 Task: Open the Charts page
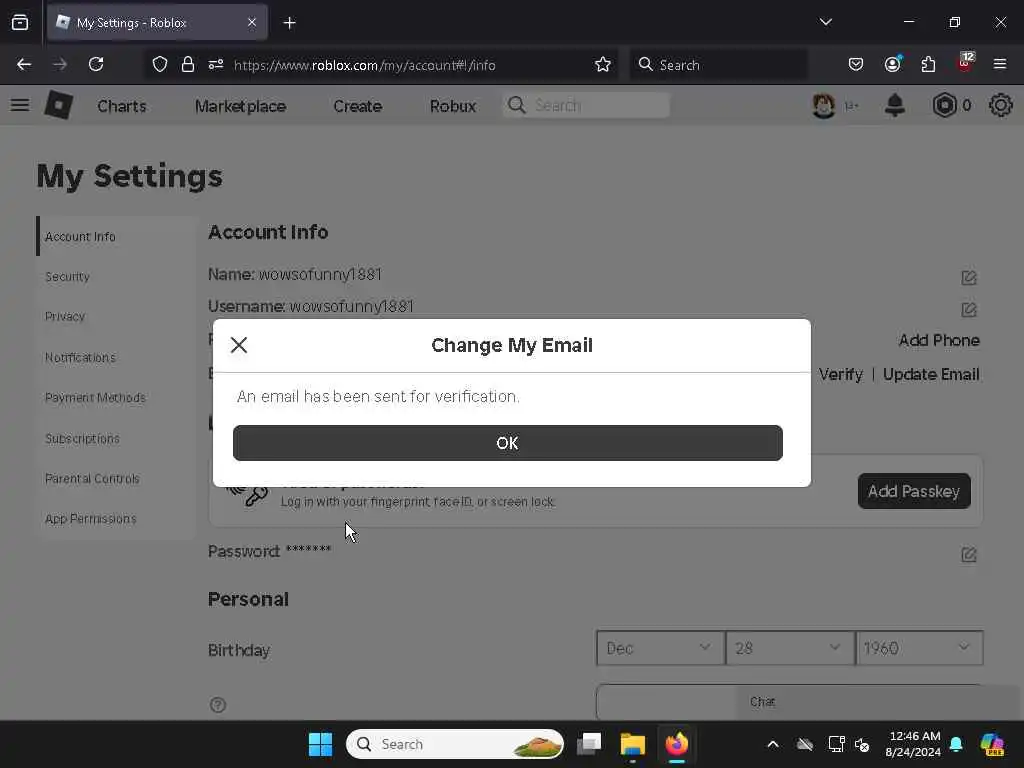click(121, 106)
